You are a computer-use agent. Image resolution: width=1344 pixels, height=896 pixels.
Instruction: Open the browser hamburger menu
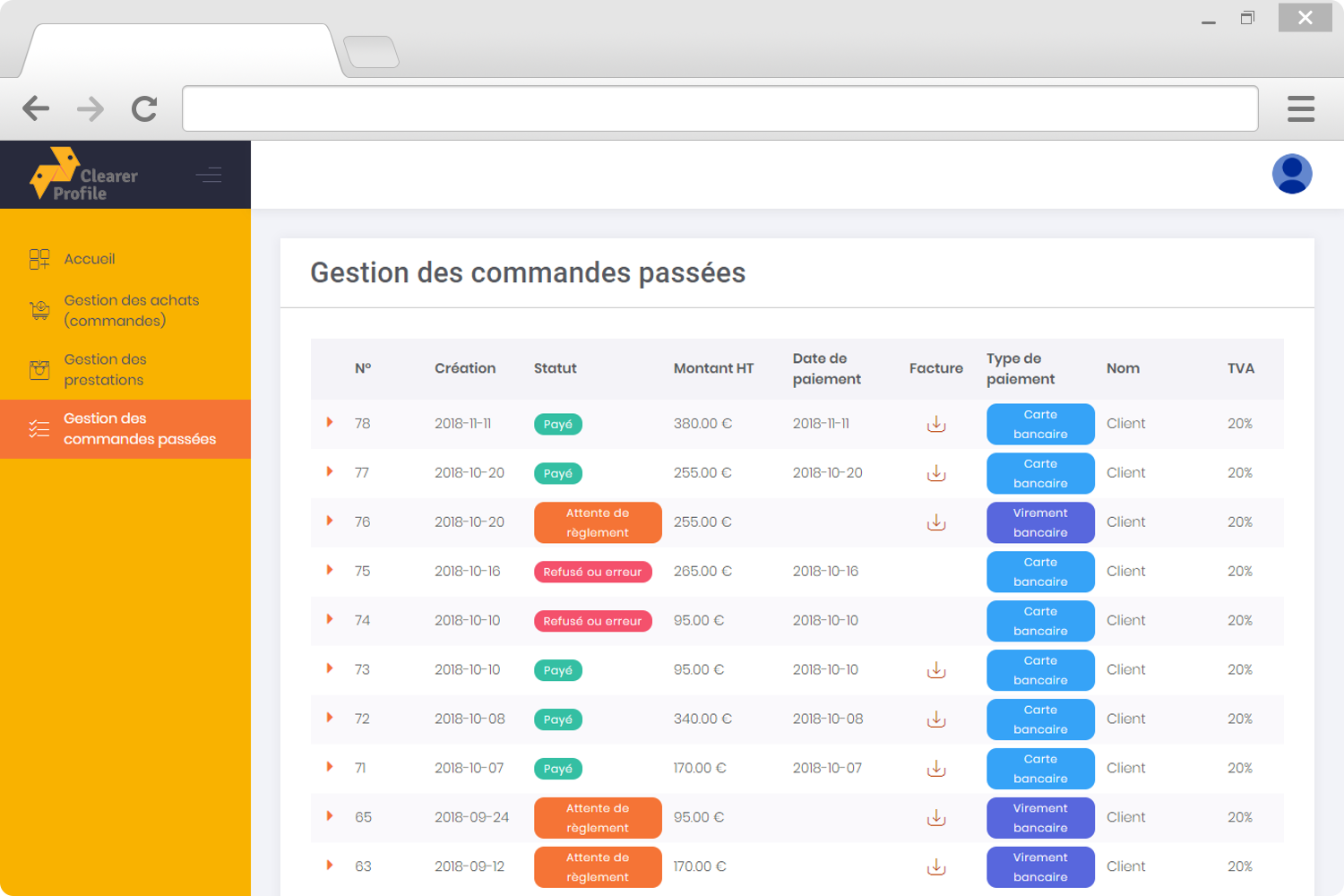click(1301, 108)
